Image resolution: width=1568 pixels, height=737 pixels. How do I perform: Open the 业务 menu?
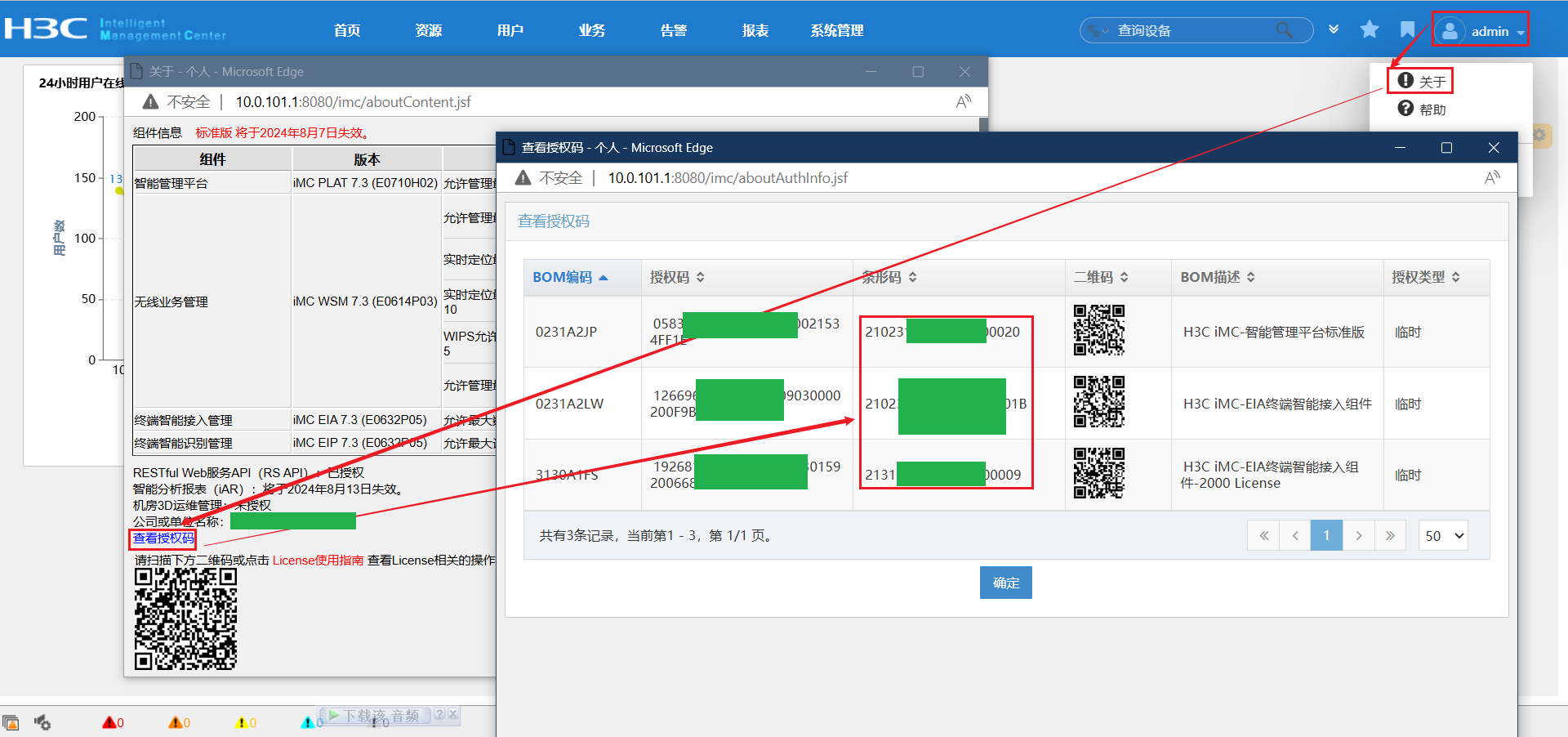point(592,30)
